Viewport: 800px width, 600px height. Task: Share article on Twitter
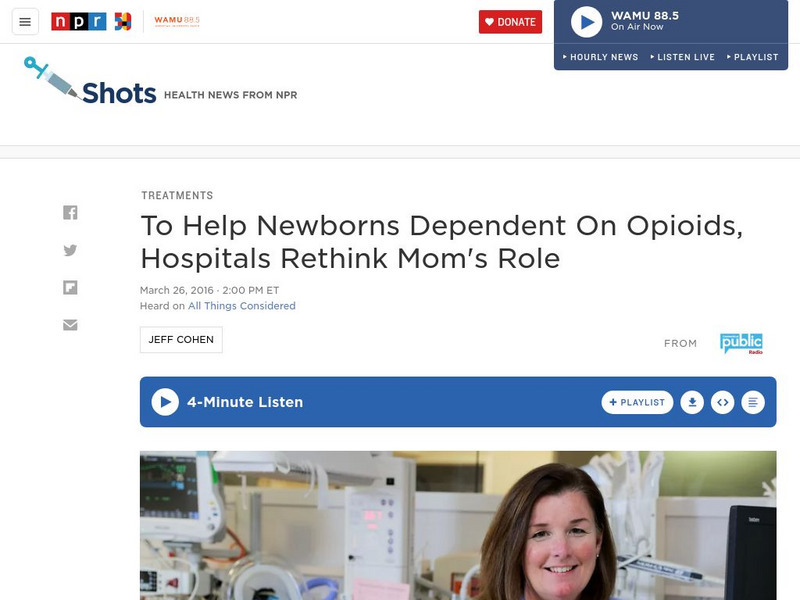[x=70, y=250]
